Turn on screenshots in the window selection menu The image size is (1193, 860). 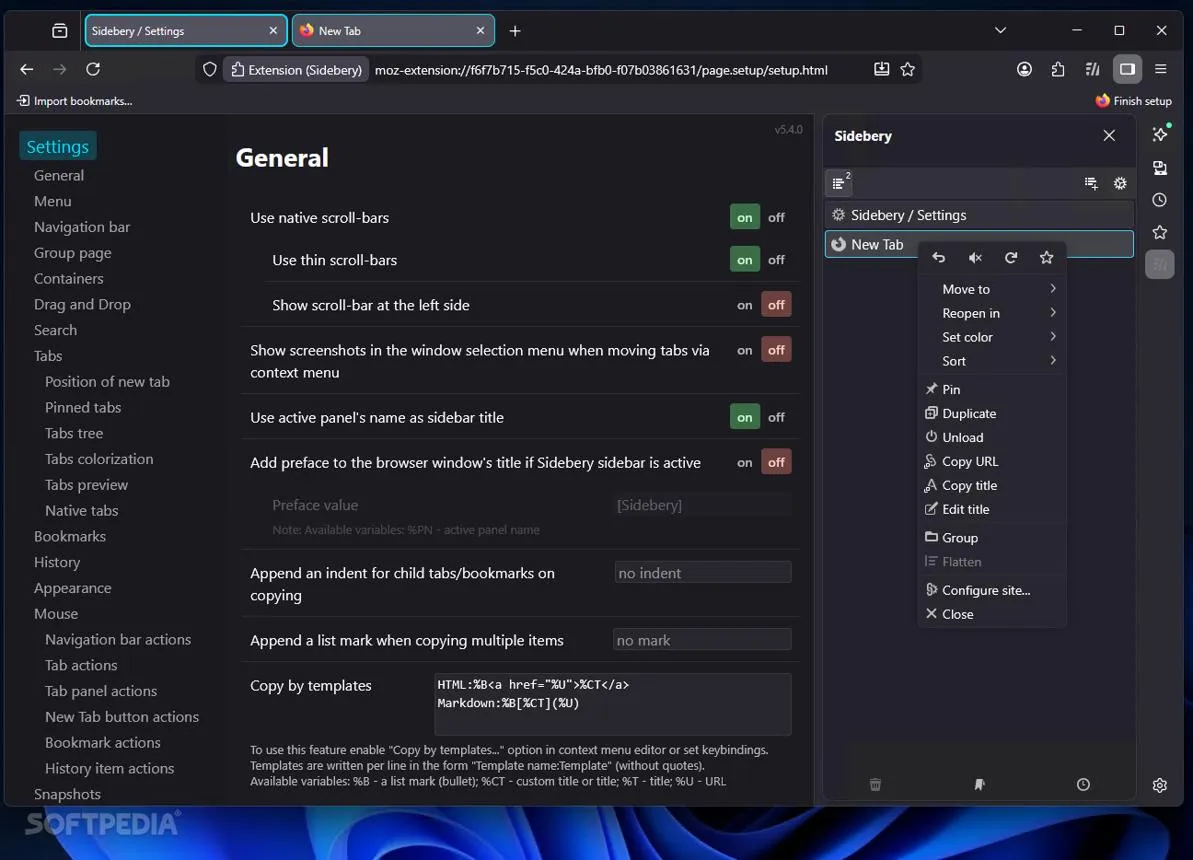pos(744,350)
